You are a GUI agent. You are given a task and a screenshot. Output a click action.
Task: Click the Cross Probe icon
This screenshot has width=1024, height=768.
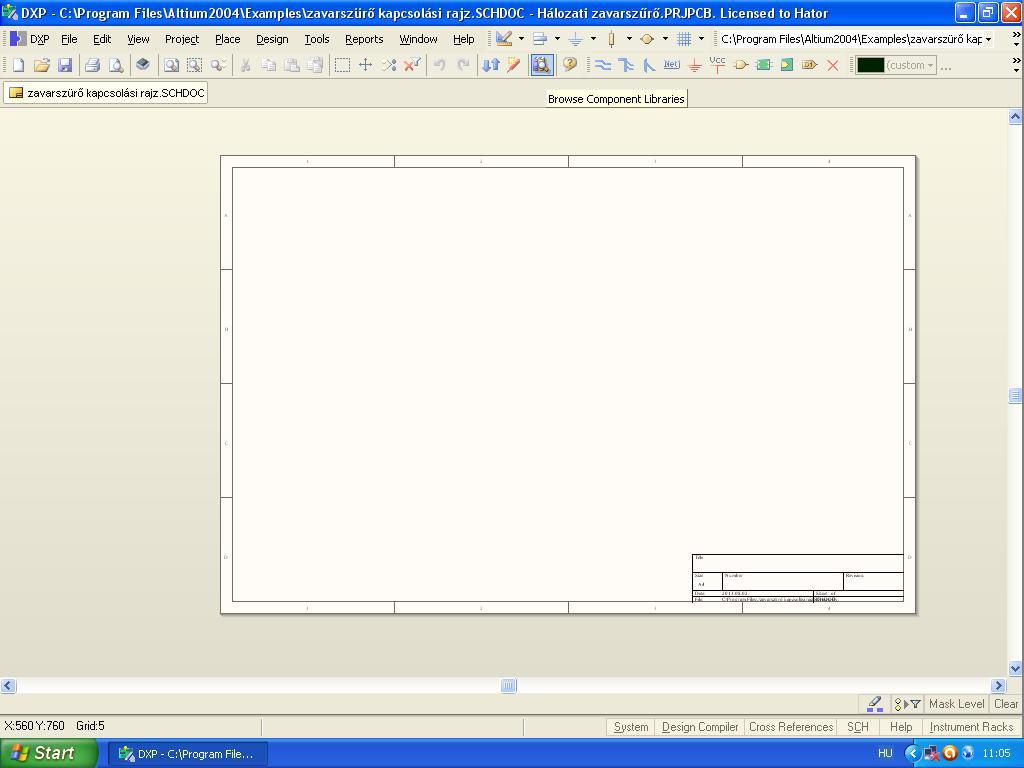(513, 65)
